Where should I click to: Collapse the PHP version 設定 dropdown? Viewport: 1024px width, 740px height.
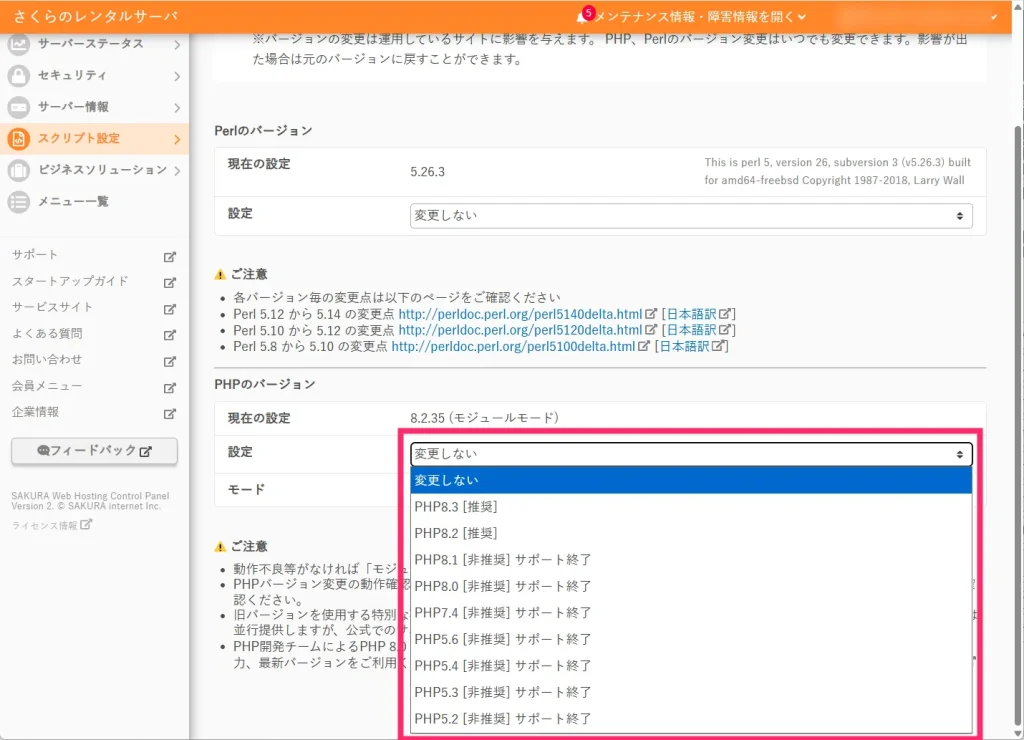tap(691, 454)
